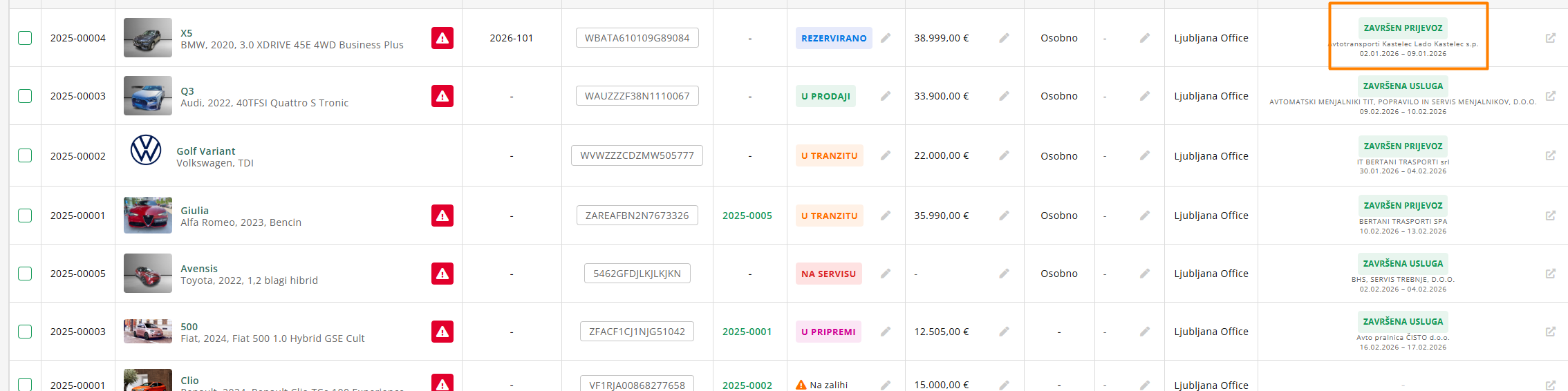1568x391 pixels.
Task: Click the warning icon for Alfa Romeo Giulia
Action: pyautogui.click(x=442, y=216)
